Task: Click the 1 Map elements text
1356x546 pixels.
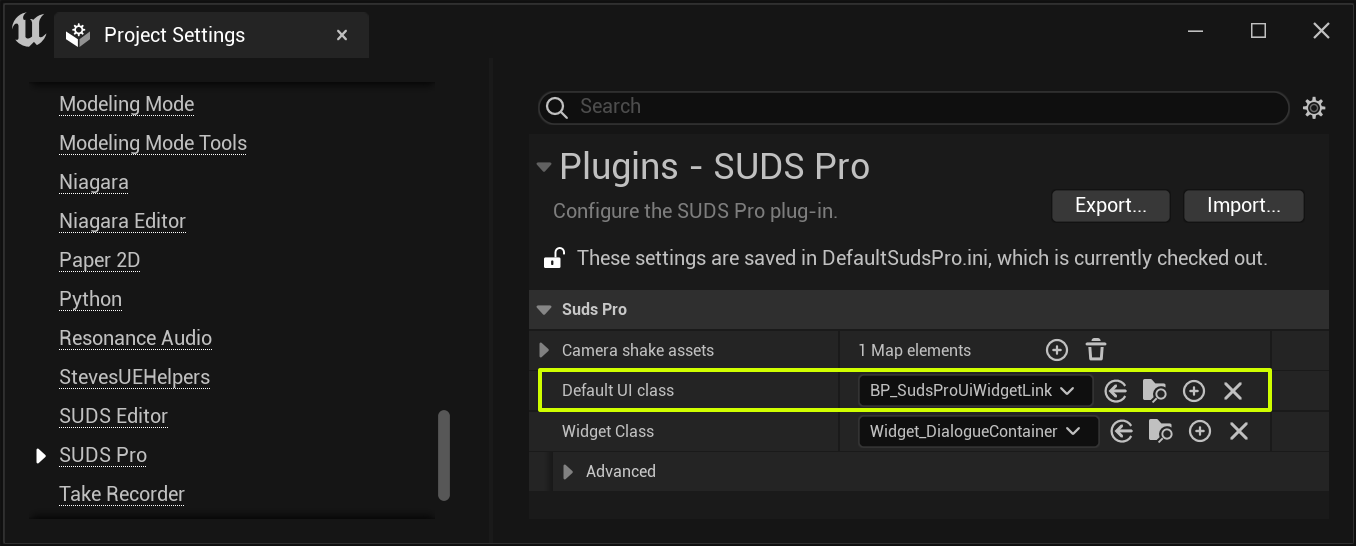Action: tap(915, 350)
